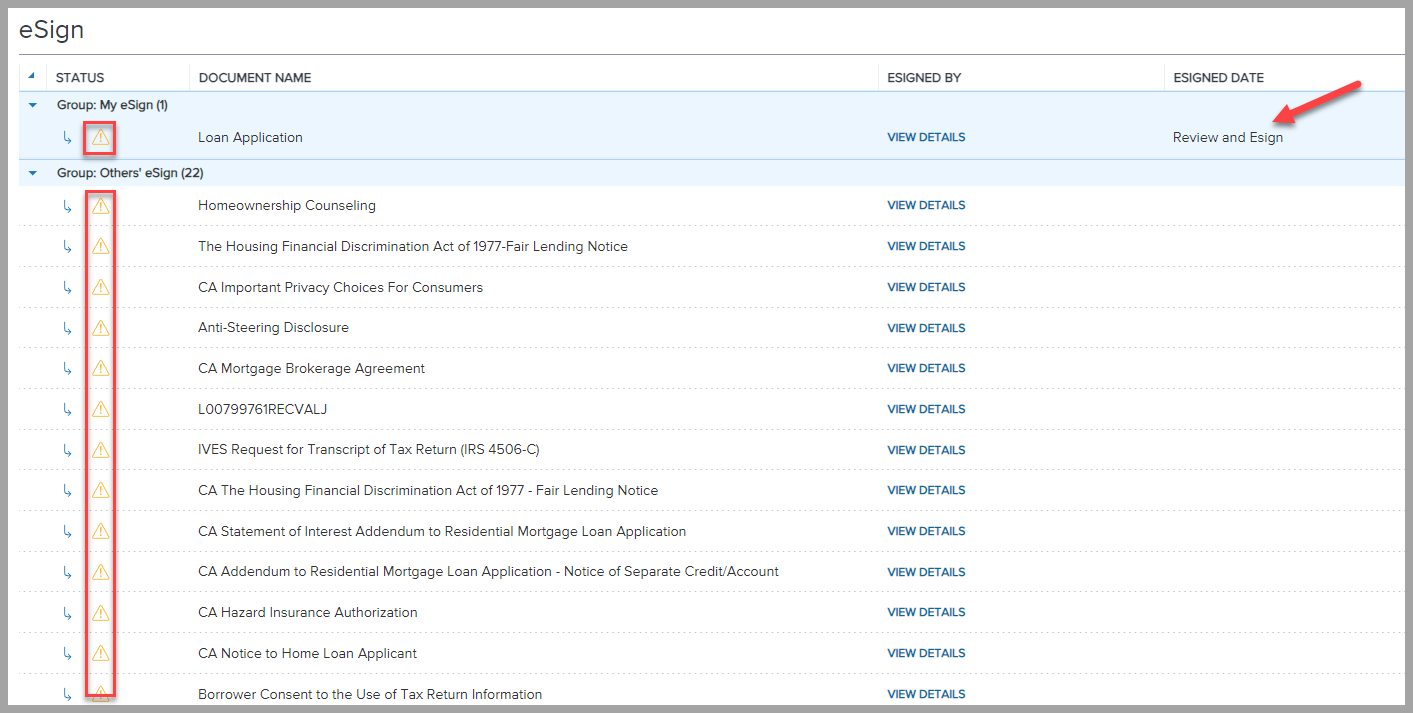1413x713 pixels.
Task: Collapse the Others' eSign group
Action: (33, 173)
